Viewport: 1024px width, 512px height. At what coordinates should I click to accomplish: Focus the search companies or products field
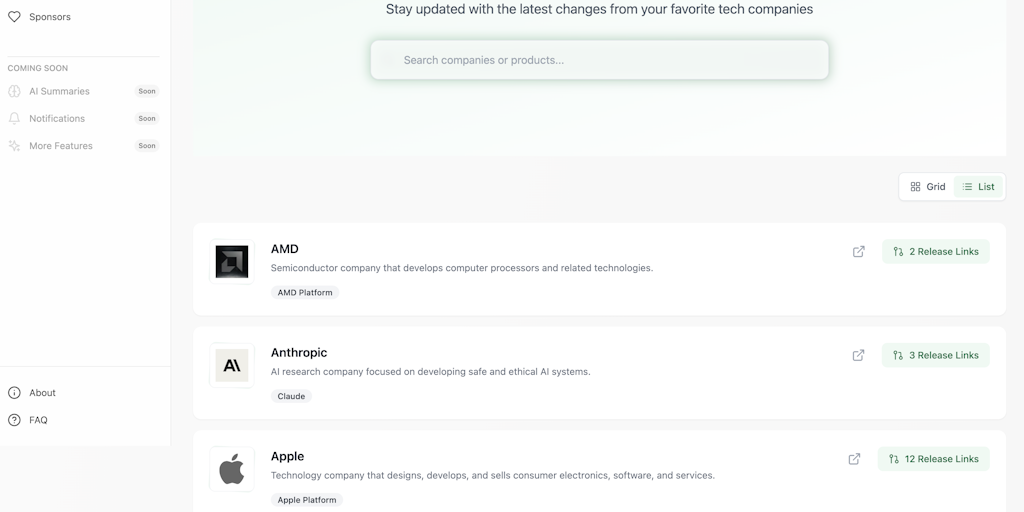point(600,60)
